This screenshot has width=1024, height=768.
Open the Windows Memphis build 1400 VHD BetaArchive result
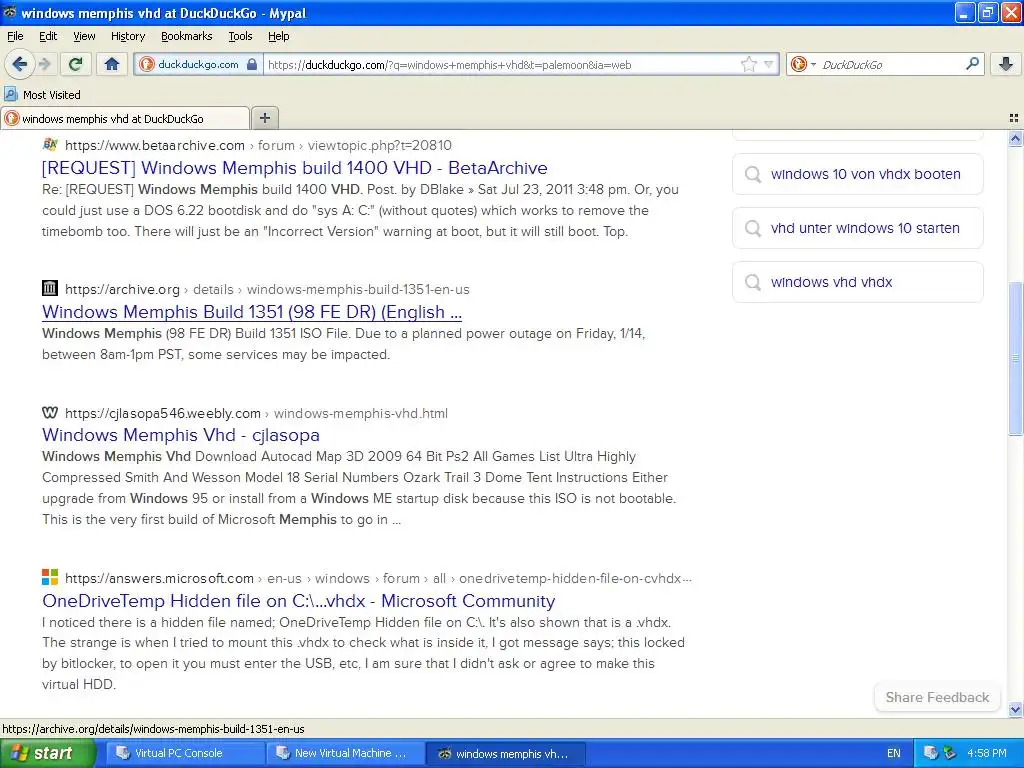coord(295,168)
